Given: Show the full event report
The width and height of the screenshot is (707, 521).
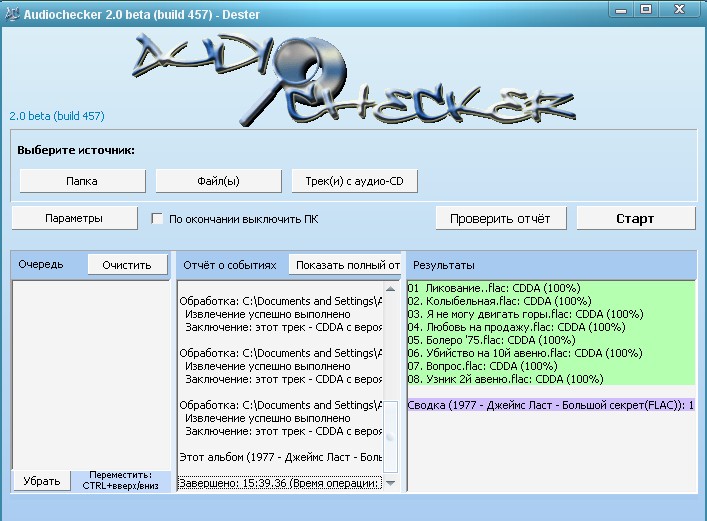Looking at the screenshot, I should coord(347,264).
